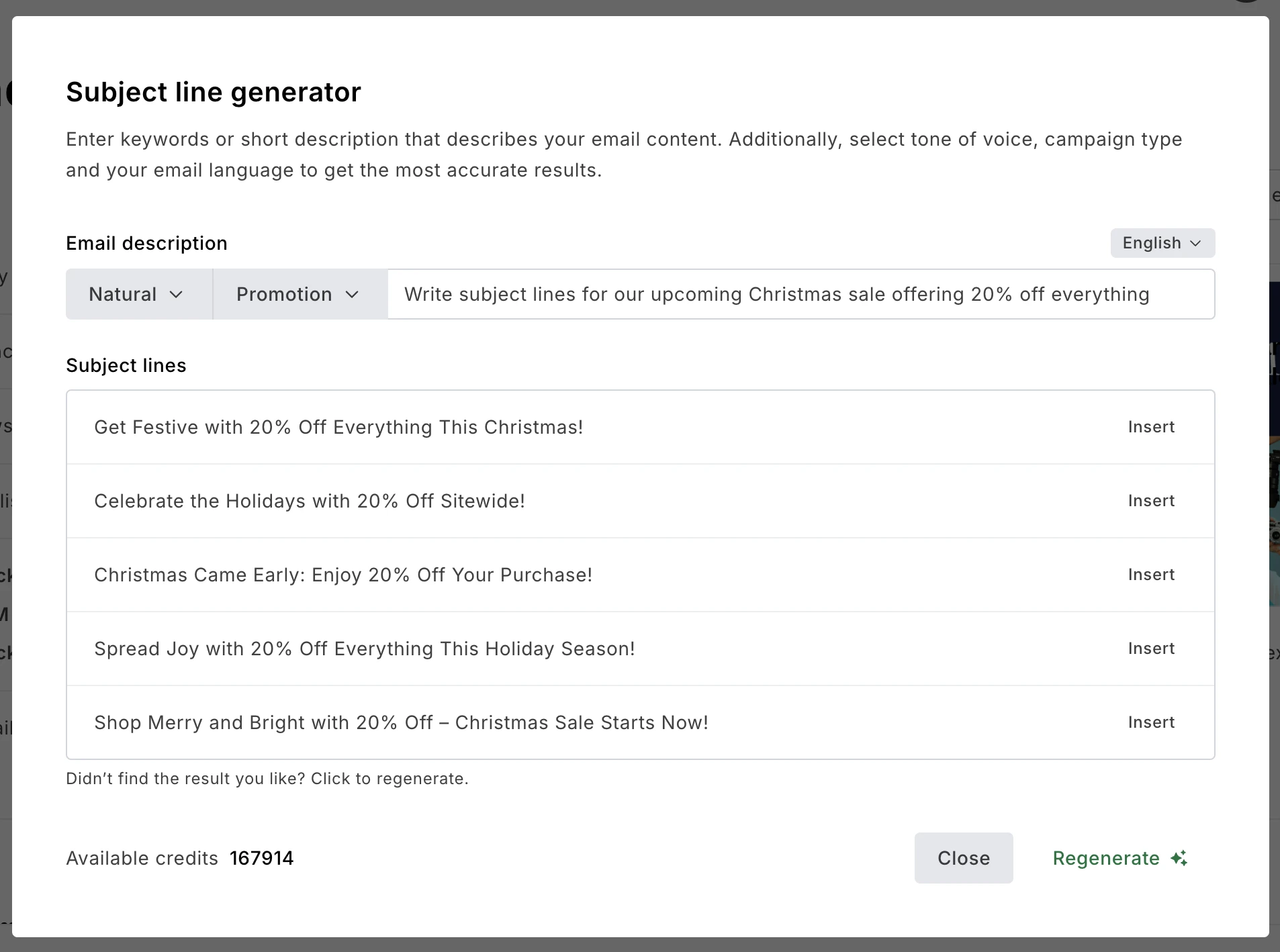This screenshot has height=952, width=1280.
Task: Click the chevron arrow next to English
Action: (1195, 243)
